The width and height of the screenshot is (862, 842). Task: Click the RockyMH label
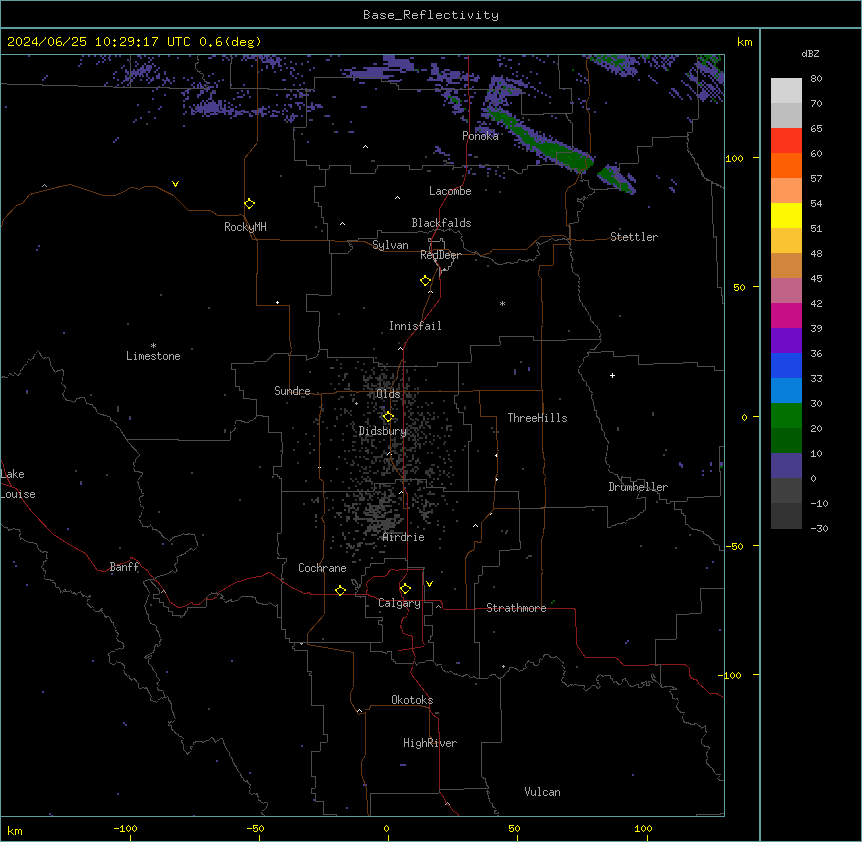pos(245,227)
